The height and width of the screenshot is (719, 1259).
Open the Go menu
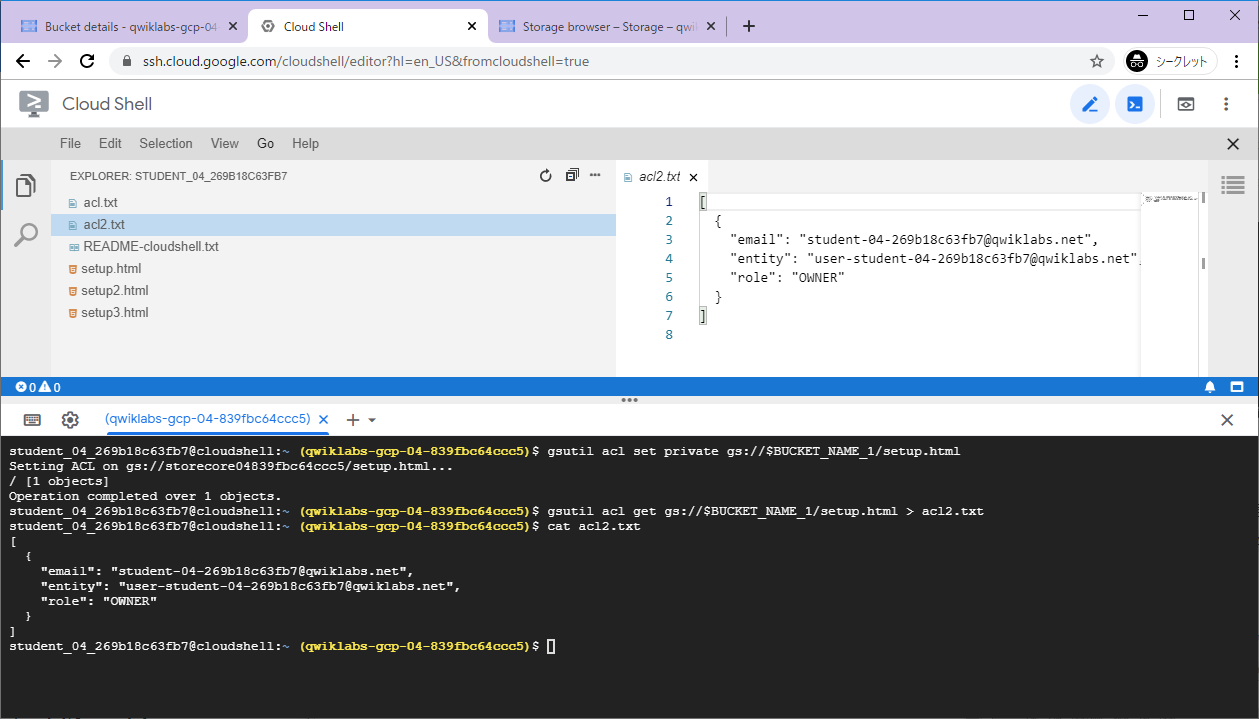click(265, 143)
